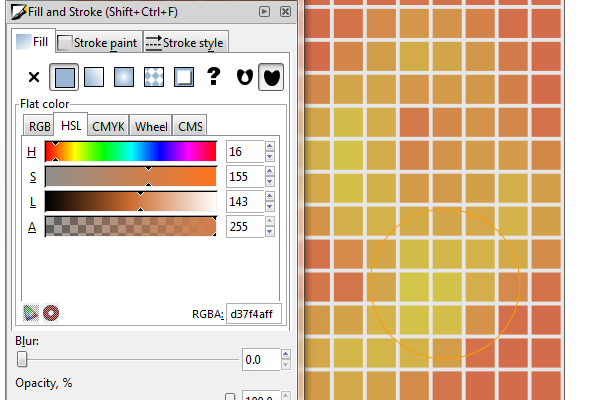Open the Stroke style tab
The image size is (600, 400).
(186, 42)
